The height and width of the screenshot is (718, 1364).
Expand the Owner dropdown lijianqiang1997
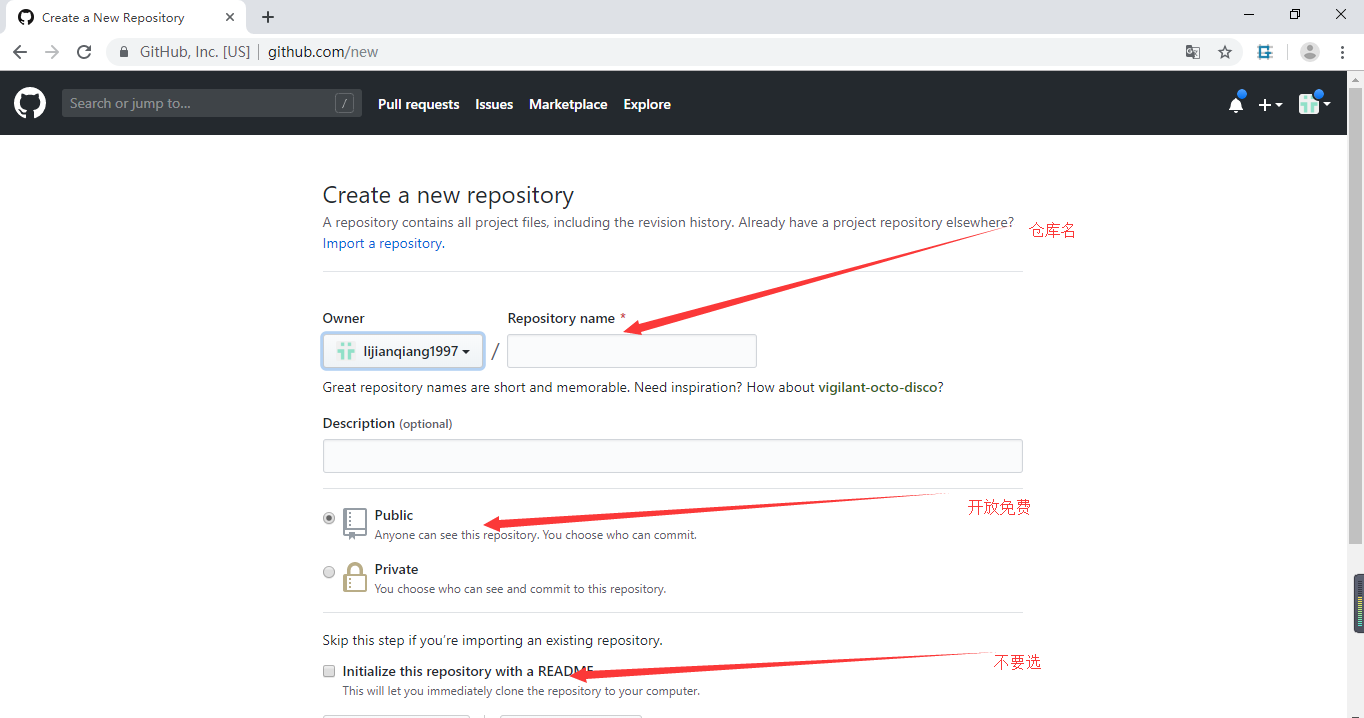(x=403, y=351)
